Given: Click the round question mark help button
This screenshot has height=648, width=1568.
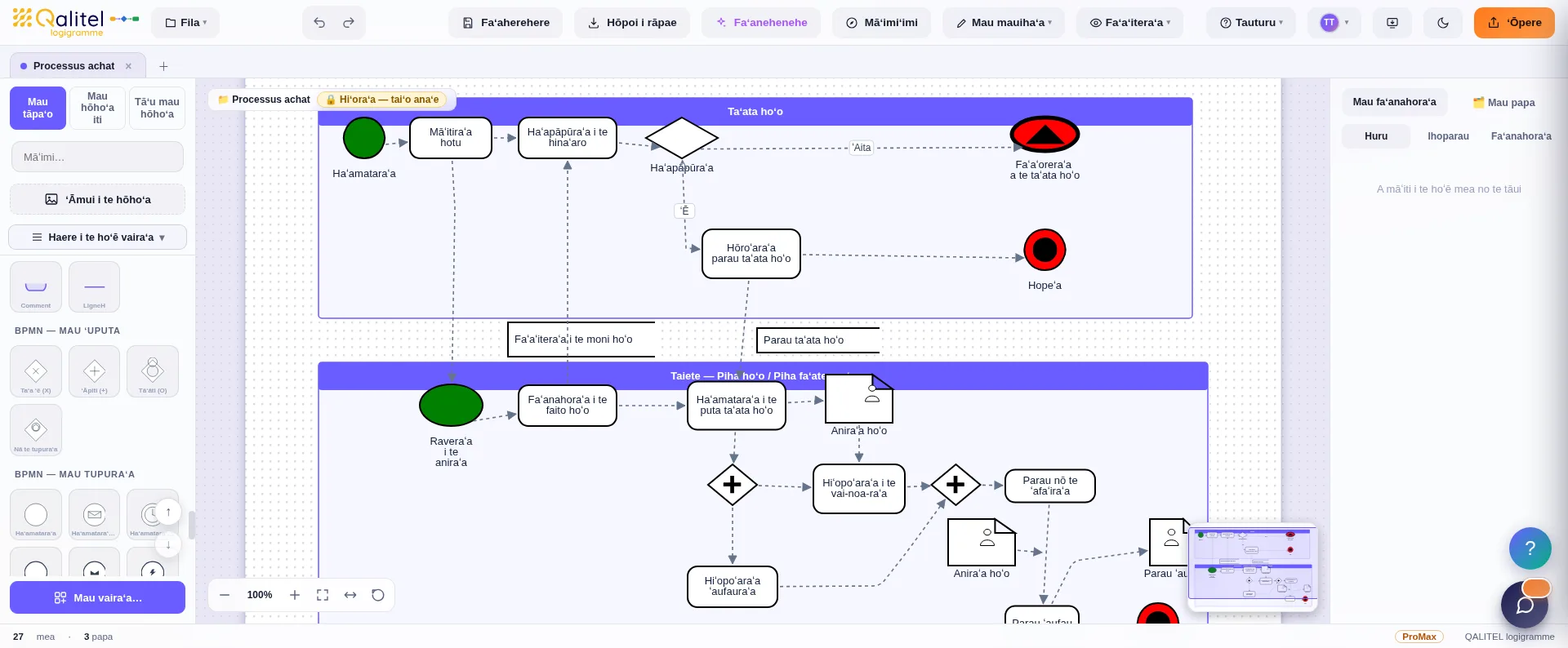Looking at the screenshot, I should pos(1530,548).
